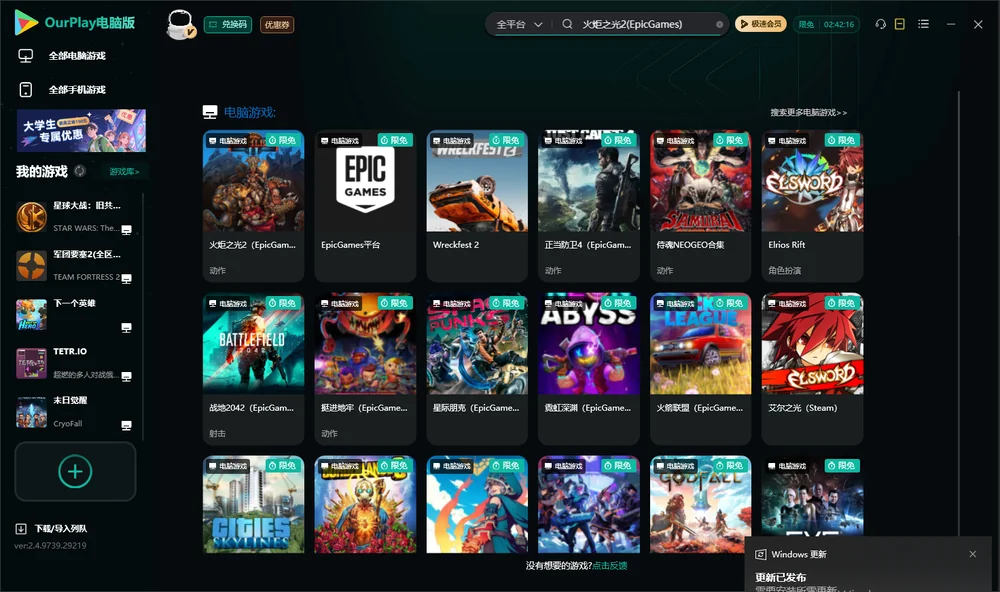Click the 优惠券 coupon button
Screen dimensions: 1000x592
pyautogui.click(x=277, y=25)
